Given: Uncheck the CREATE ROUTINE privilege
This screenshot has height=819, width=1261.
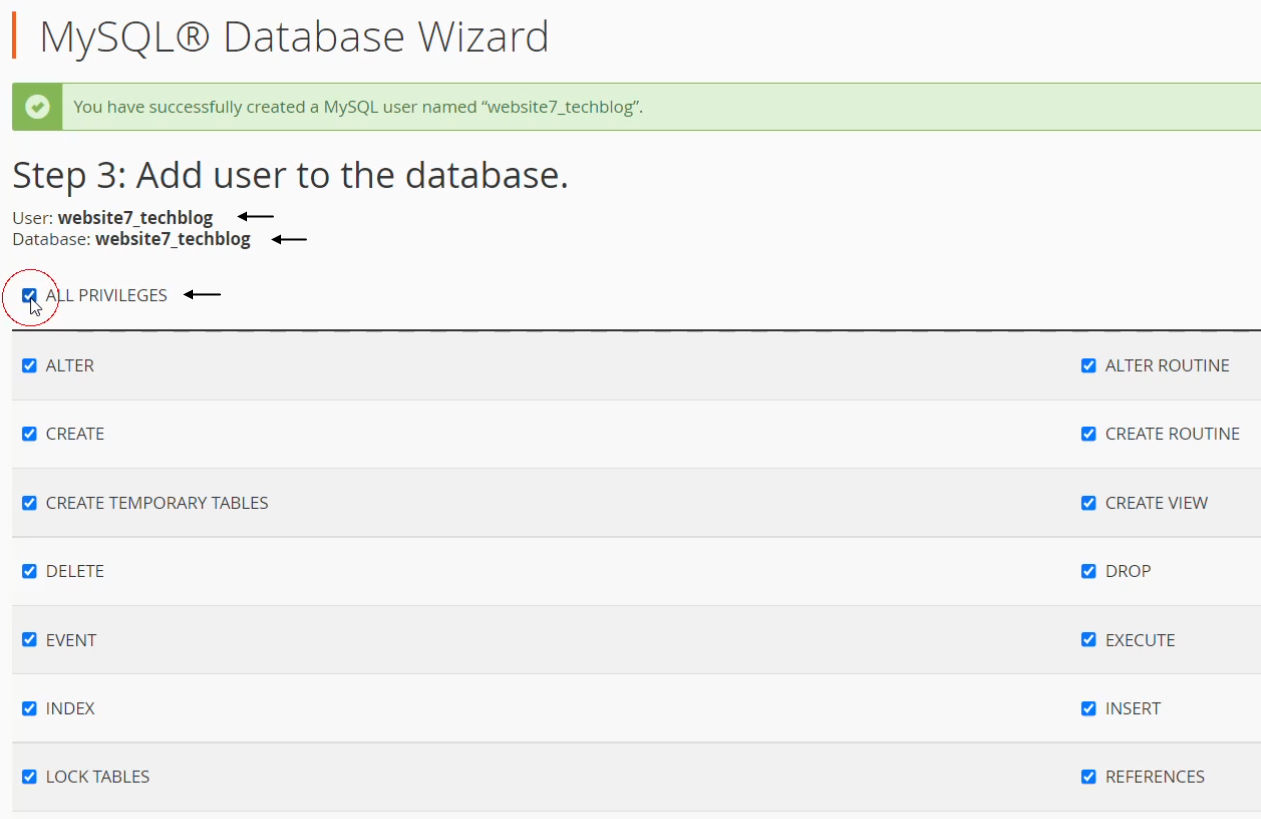Looking at the screenshot, I should (x=1089, y=434).
